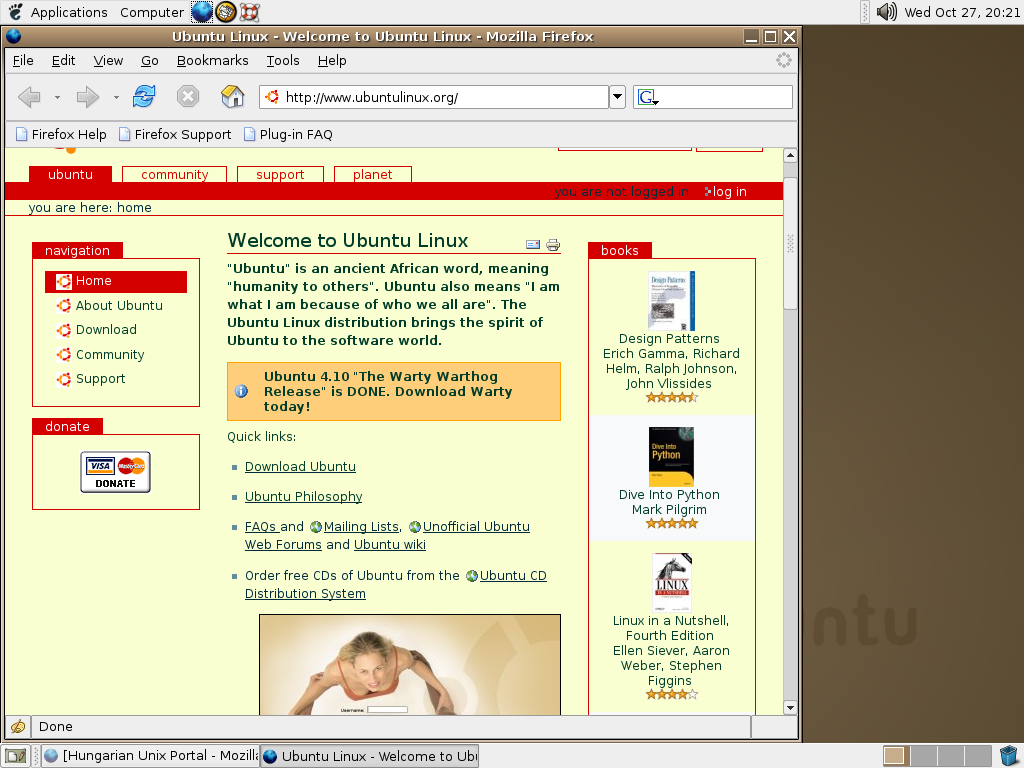Open the Trash icon in bottom panel
The width and height of the screenshot is (1024, 768).
click(x=1009, y=756)
